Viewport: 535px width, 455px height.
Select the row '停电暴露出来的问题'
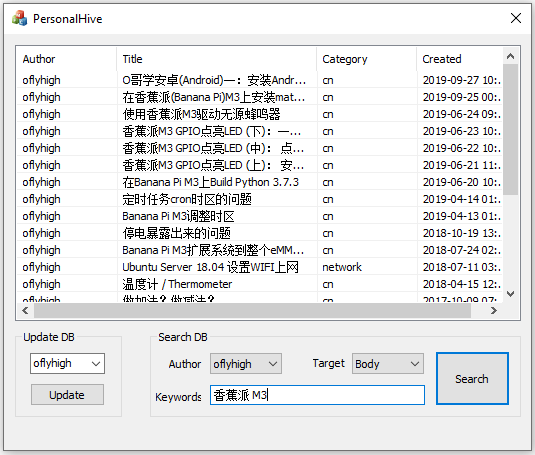(x=259, y=233)
